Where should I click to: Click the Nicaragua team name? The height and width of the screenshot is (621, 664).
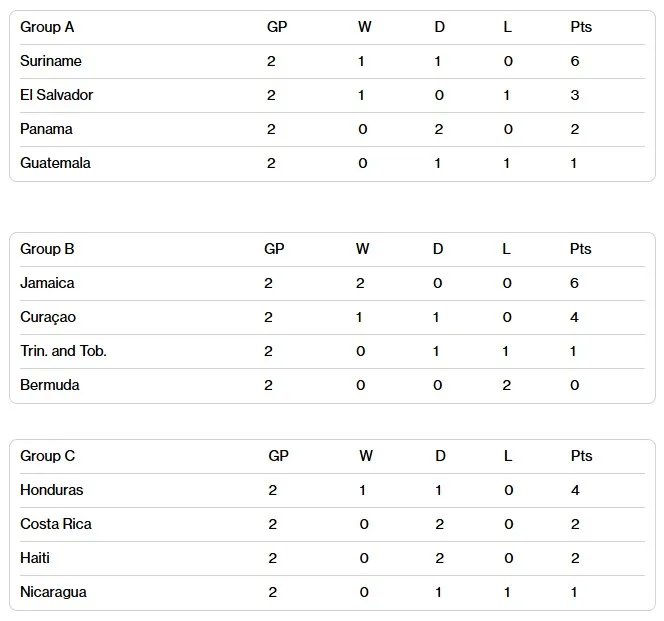click(x=53, y=592)
